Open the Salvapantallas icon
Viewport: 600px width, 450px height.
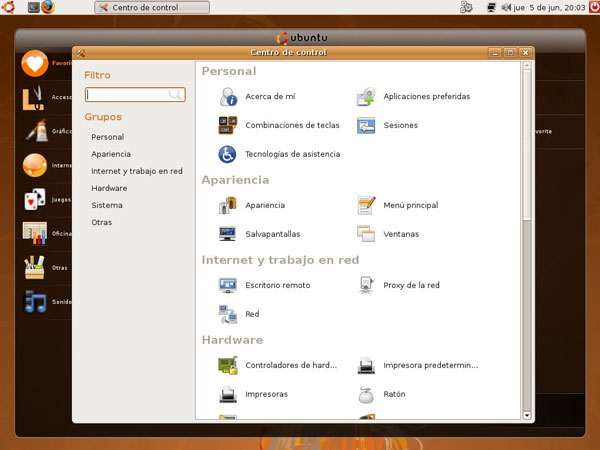click(x=228, y=234)
